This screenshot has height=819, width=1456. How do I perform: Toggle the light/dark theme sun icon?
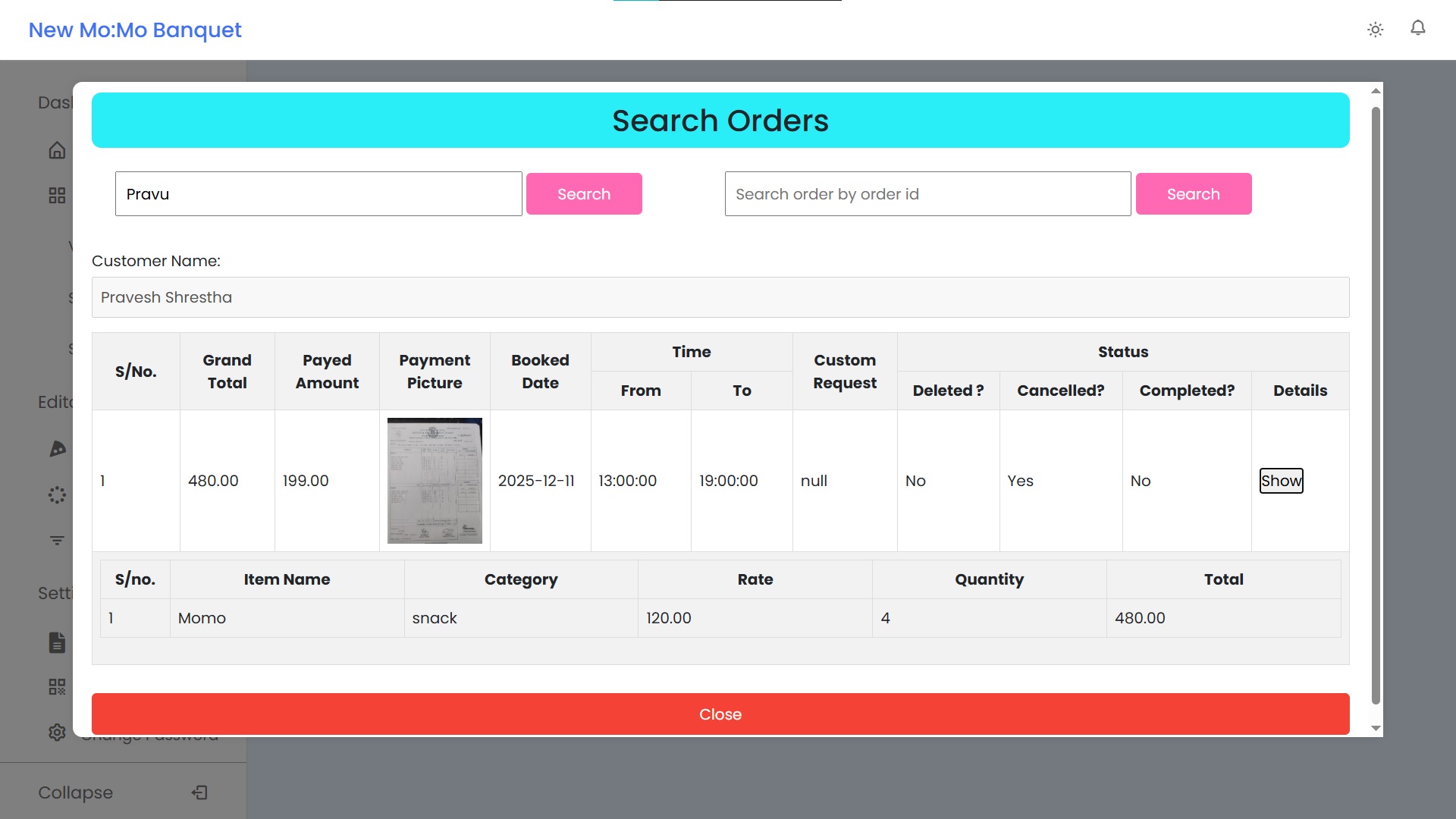click(1375, 30)
